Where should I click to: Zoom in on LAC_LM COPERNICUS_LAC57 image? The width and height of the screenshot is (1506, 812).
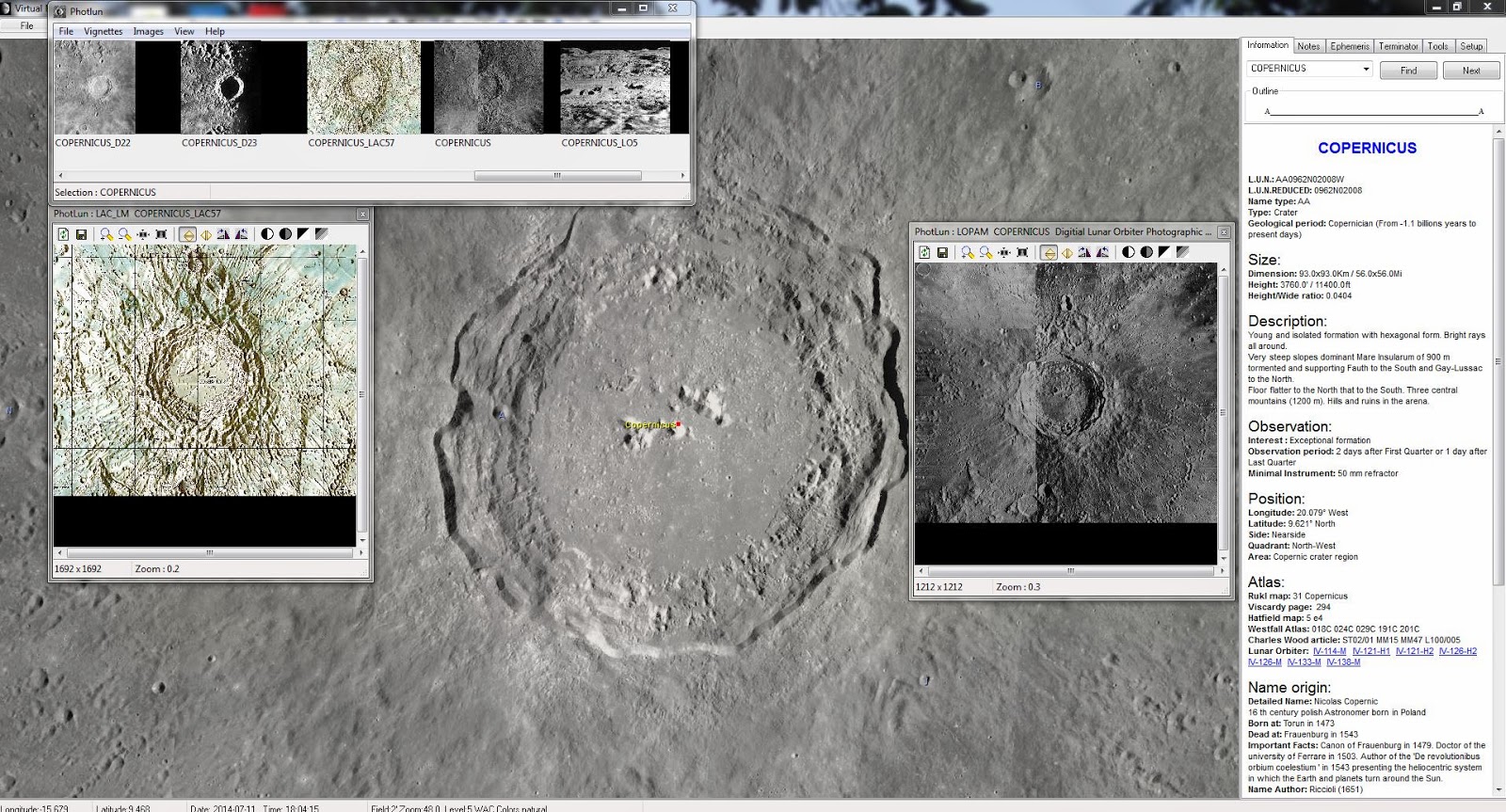click(x=106, y=234)
